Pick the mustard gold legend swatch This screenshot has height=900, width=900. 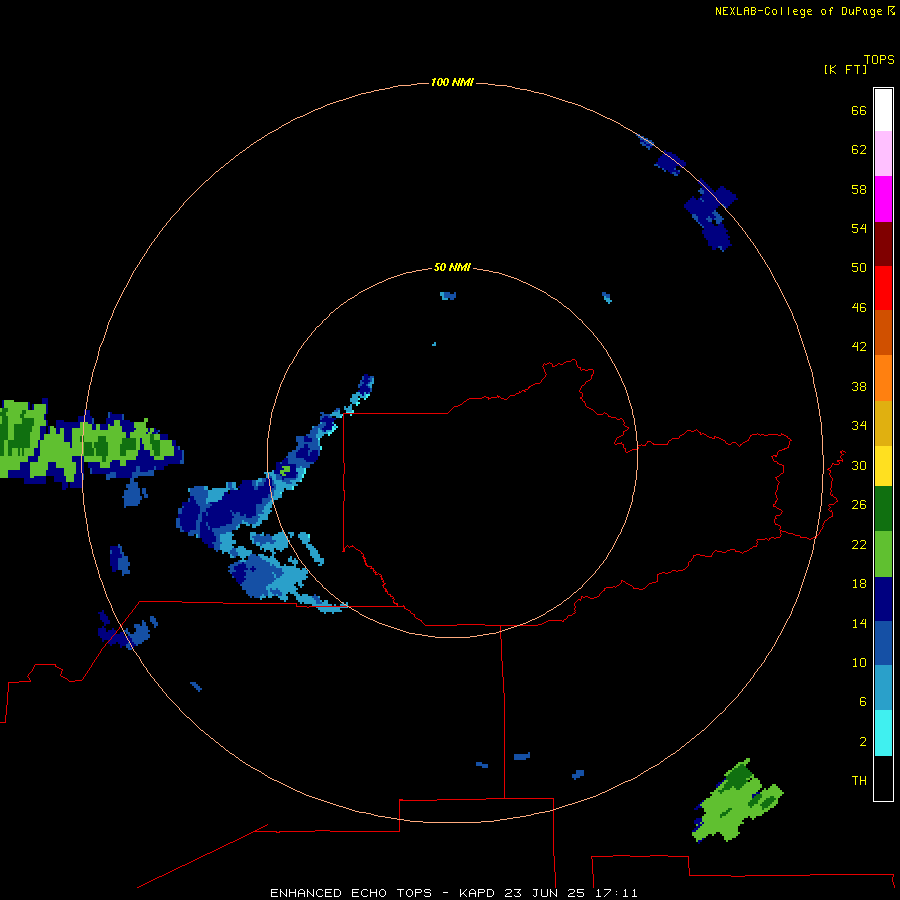coord(883,423)
